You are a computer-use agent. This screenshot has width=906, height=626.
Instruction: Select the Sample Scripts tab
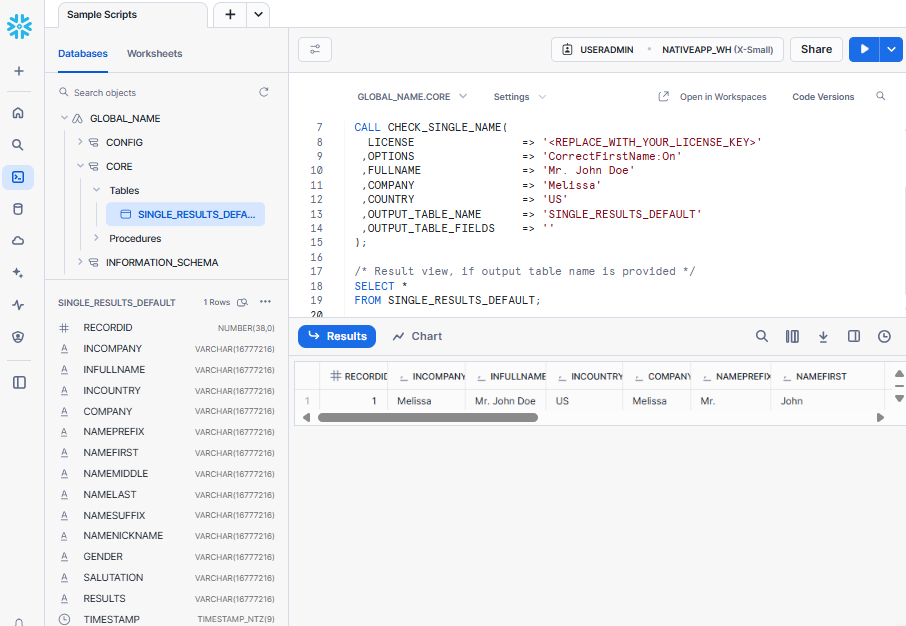tap(132, 15)
